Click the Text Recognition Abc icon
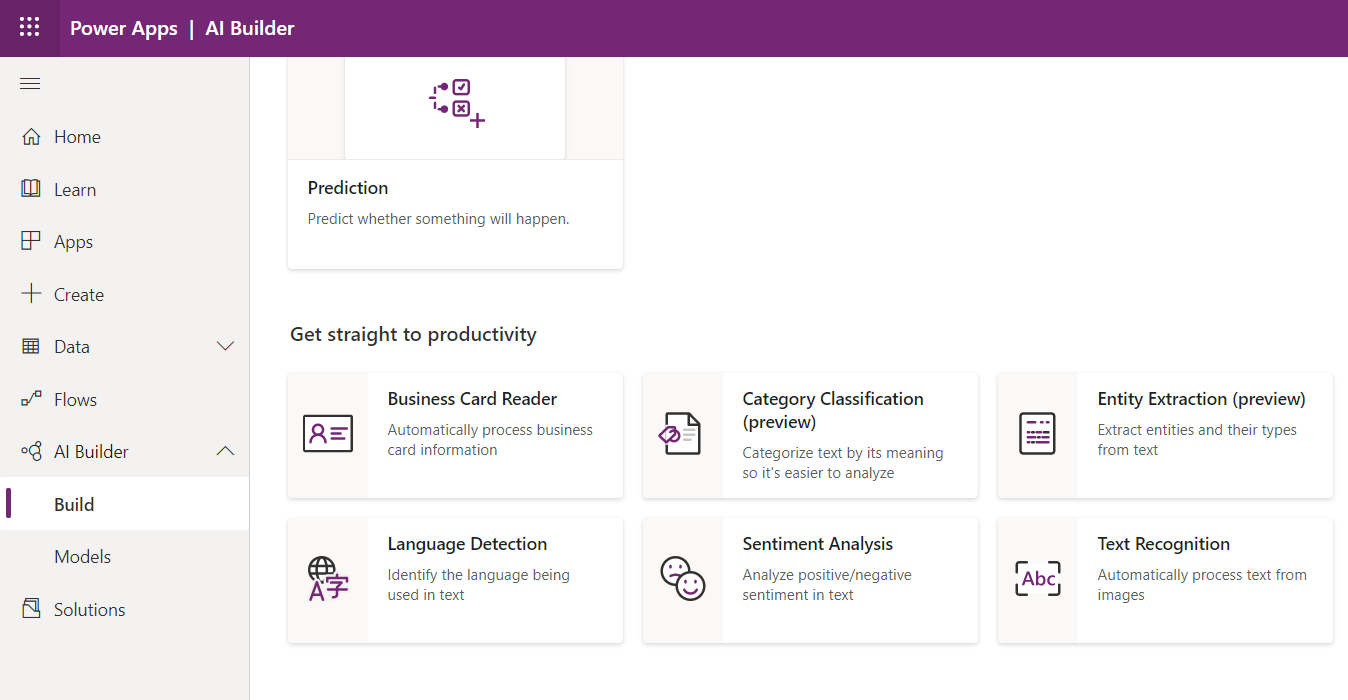 click(x=1038, y=578)
